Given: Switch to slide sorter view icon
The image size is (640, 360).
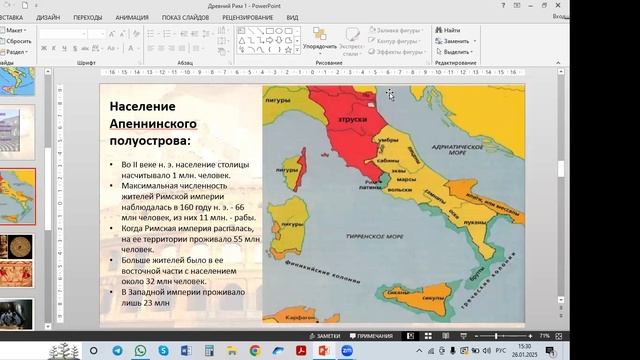Looking at the screenshot, I should point(428,336).
